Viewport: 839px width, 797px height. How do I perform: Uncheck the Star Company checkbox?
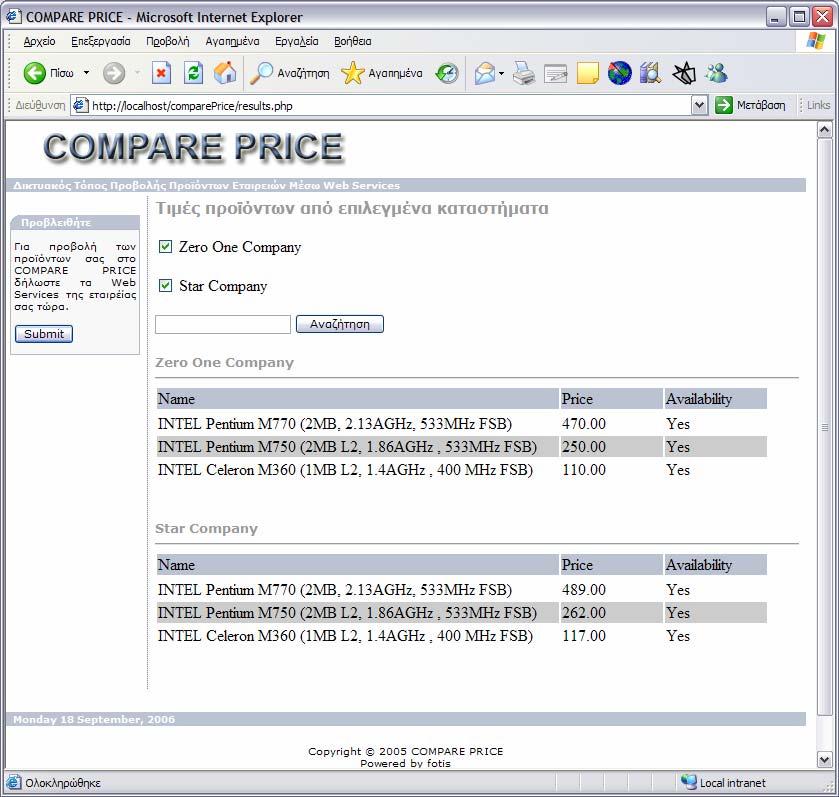(165, 286)
